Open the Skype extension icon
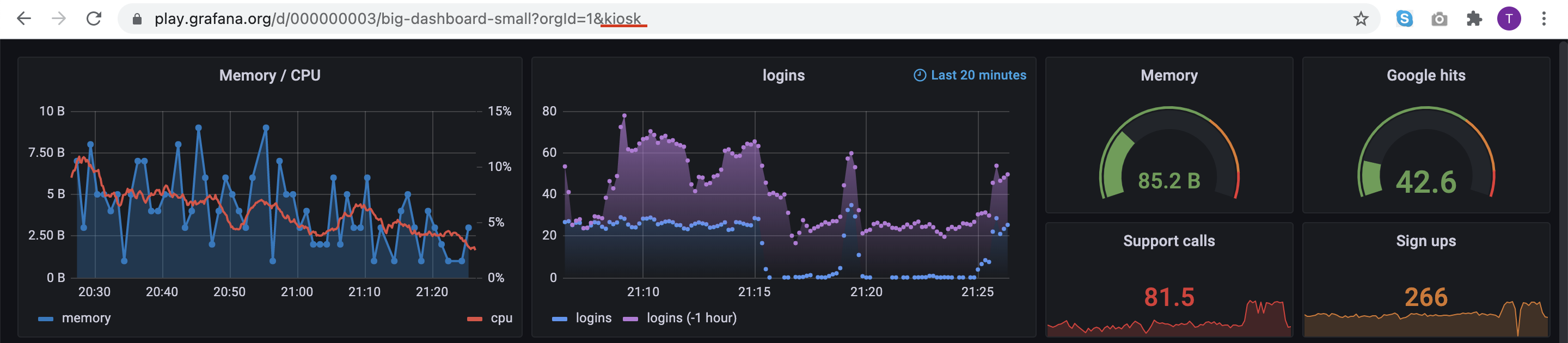The width and height of the screenshot is (1568, 343). [1405, 19]
